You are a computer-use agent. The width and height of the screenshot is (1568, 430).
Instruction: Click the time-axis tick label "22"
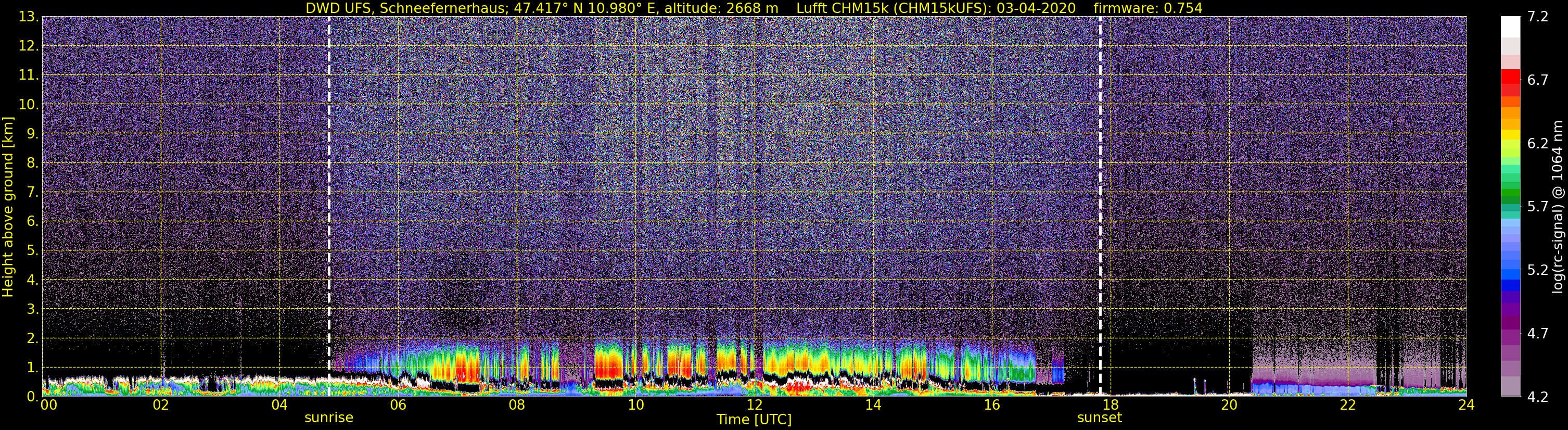(1348, 406)
